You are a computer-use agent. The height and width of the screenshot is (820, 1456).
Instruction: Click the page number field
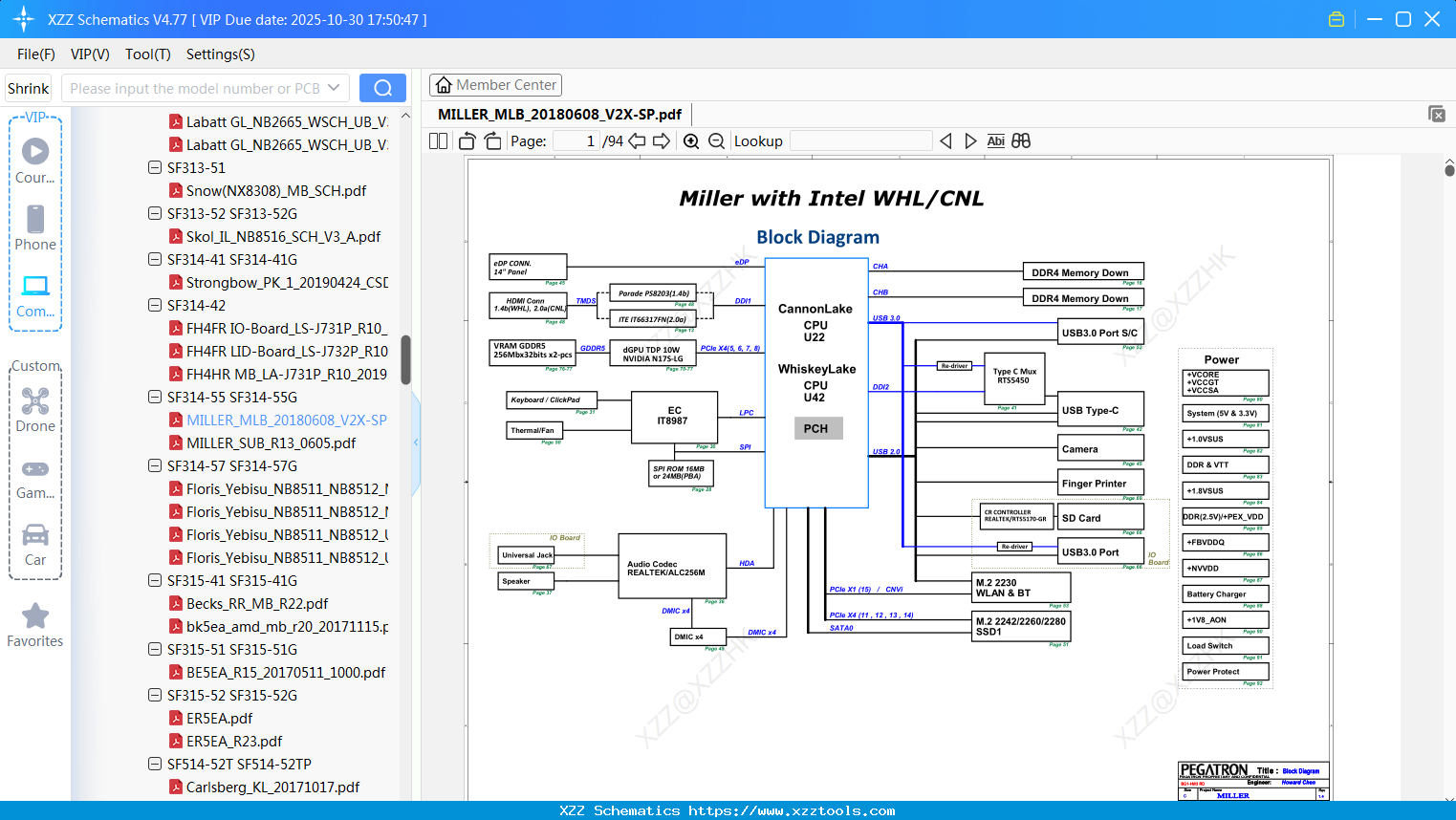click(576, 140)
